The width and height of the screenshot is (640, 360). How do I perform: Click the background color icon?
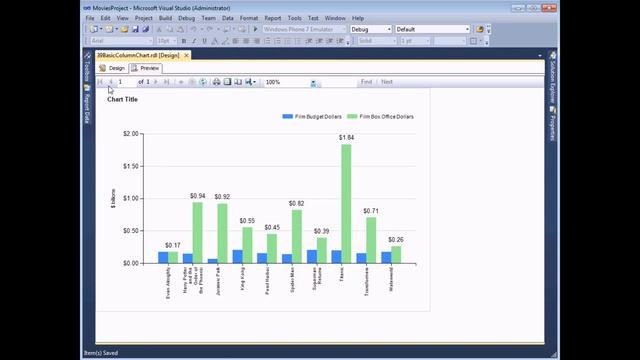pos(225,41)
